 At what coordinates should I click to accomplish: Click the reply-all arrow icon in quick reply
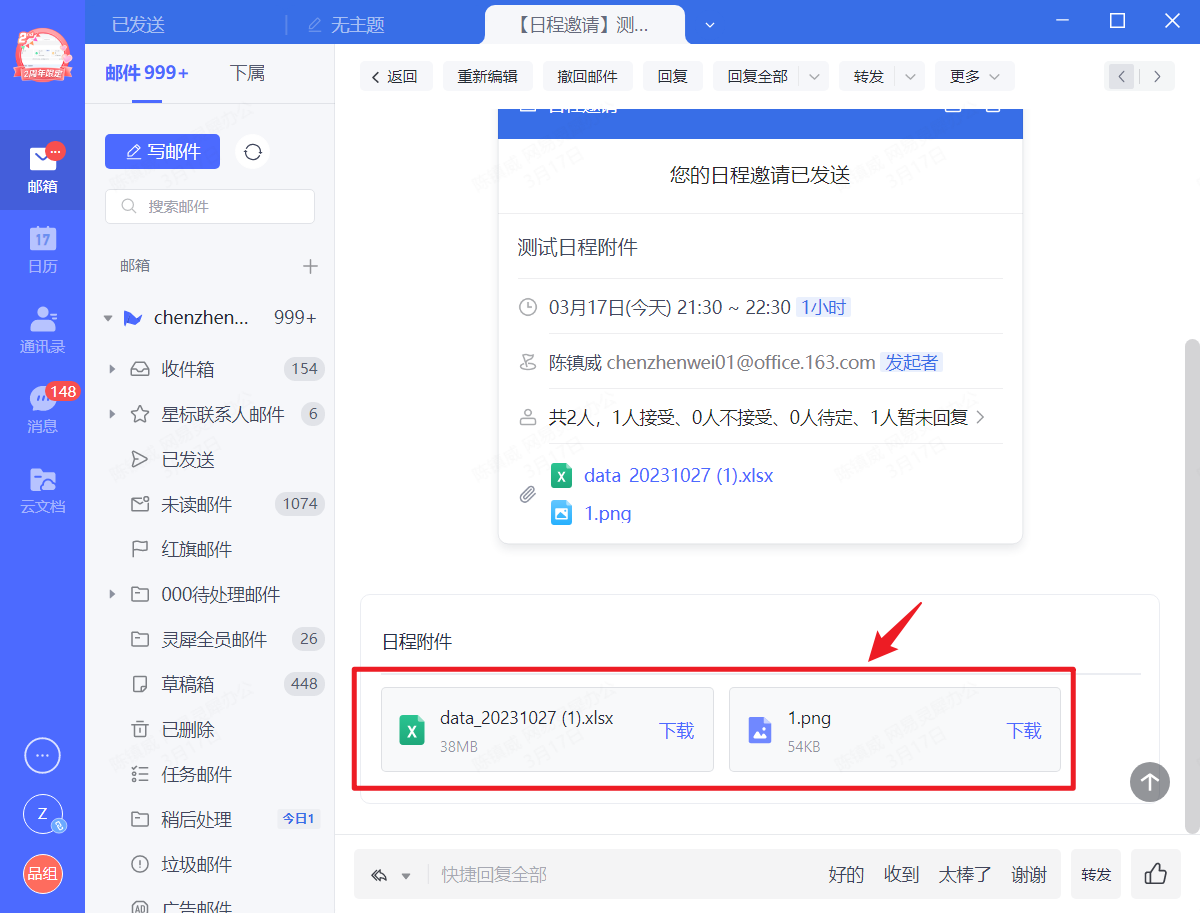tap(379, 875)
